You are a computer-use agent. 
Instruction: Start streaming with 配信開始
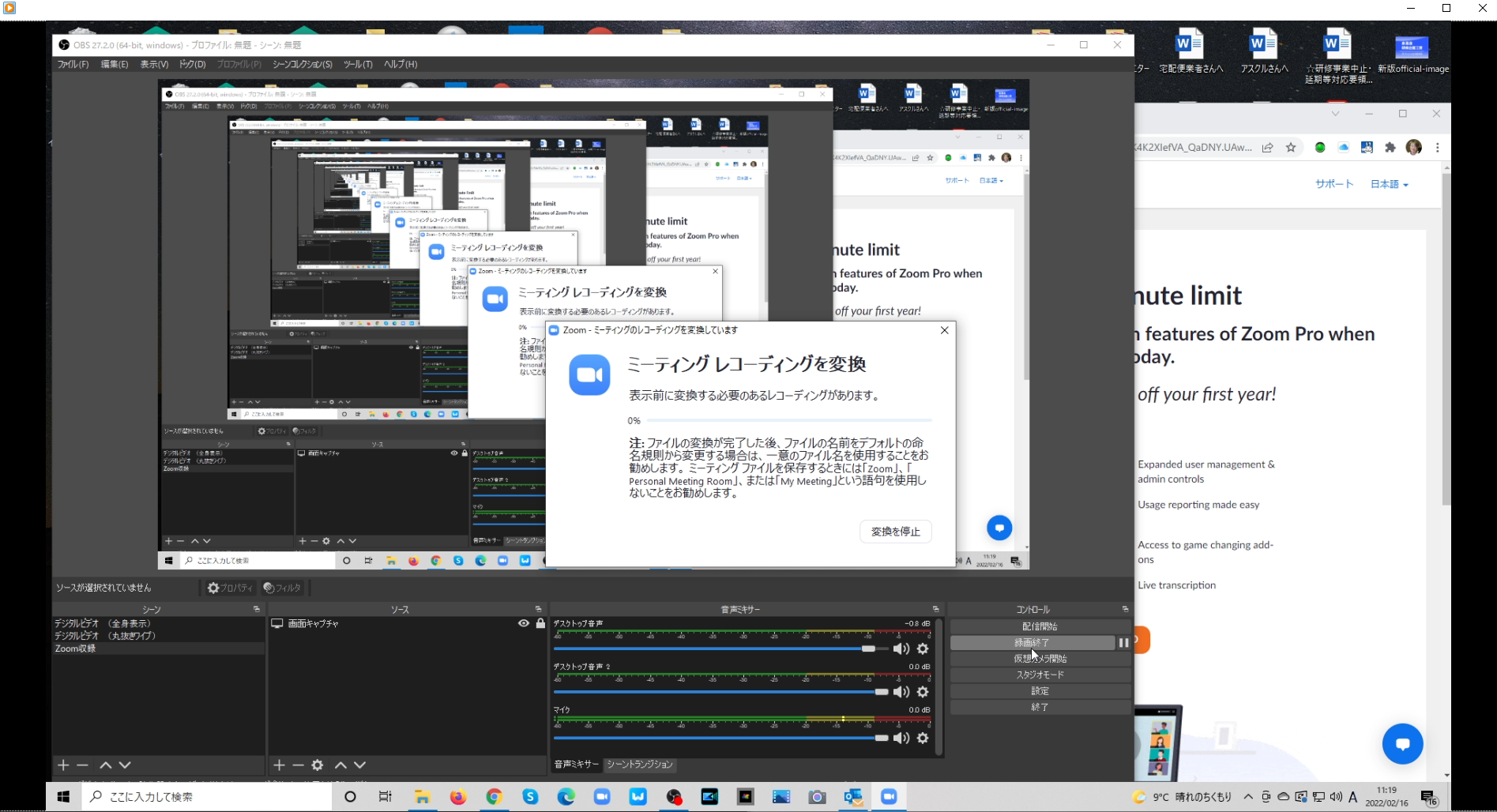pyautogui.click(x=1040, y=626)
